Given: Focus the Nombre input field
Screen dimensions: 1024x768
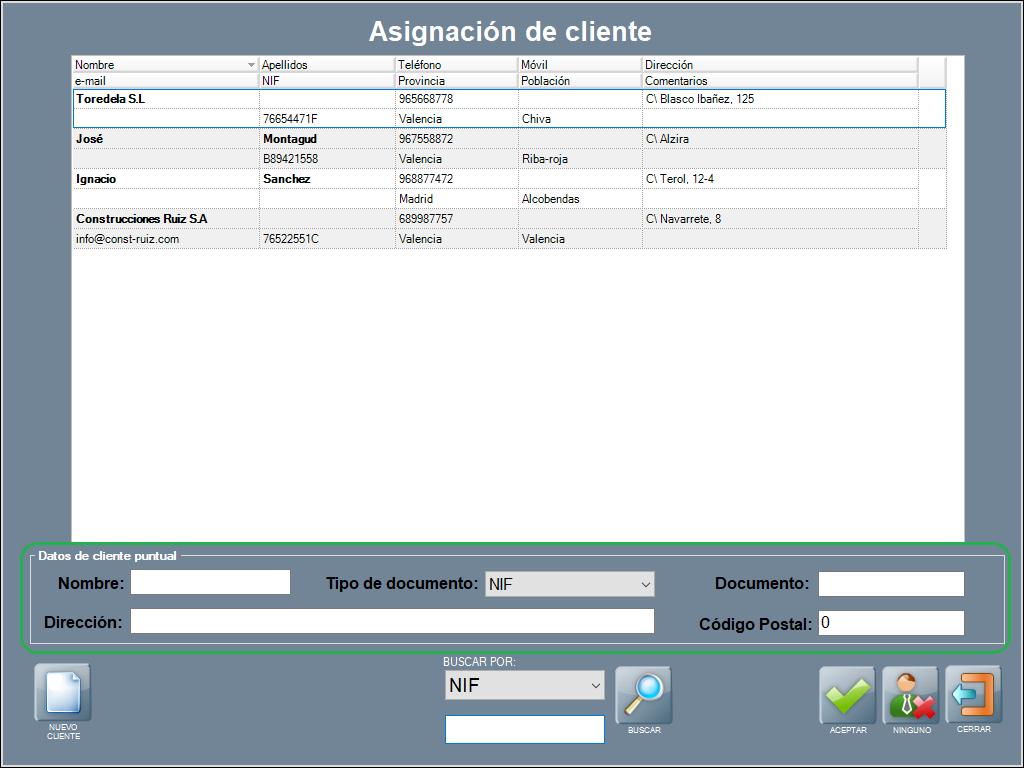Looking at the screenshot, I should pos(210,583).
